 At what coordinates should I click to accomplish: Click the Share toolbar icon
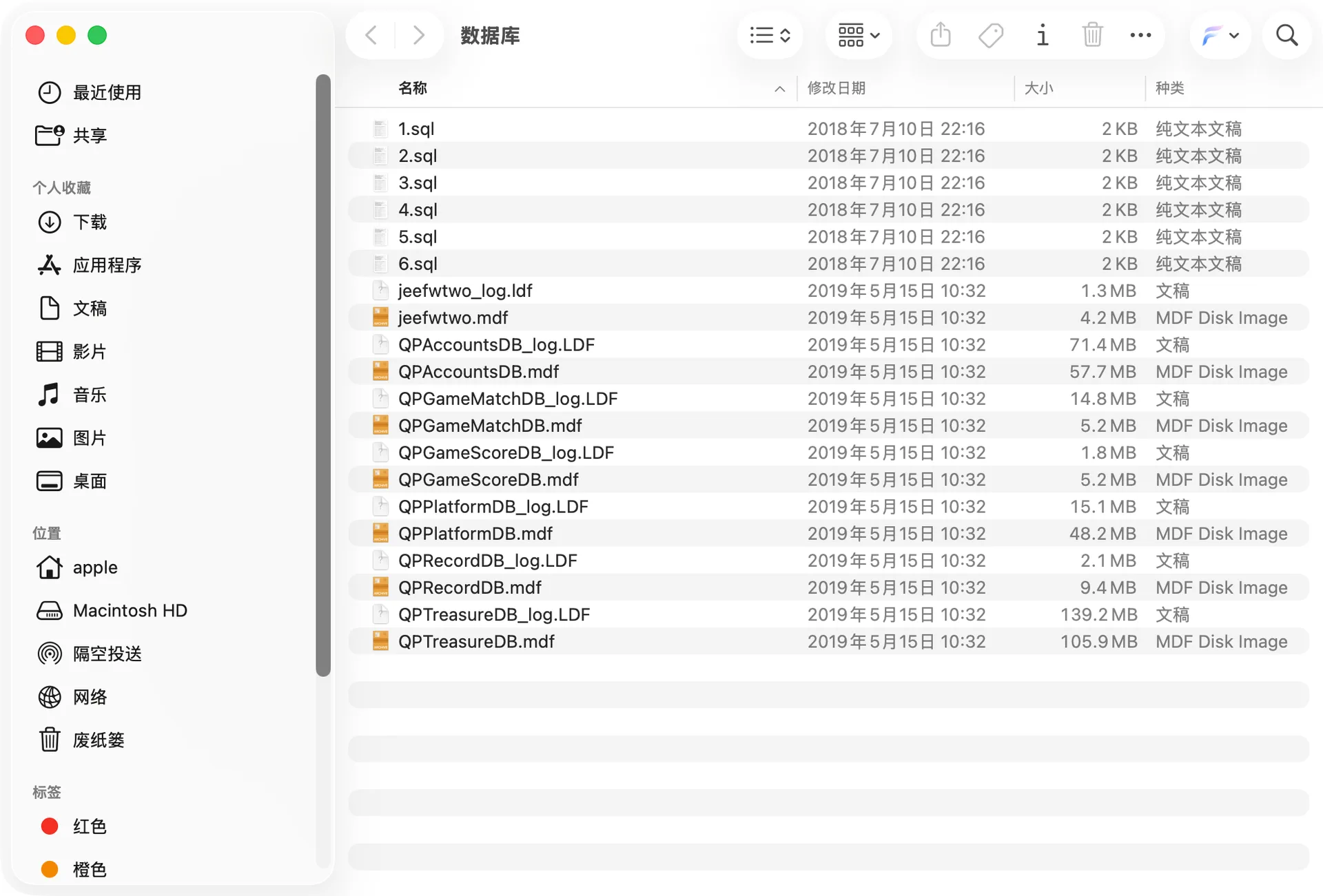[941, 35]
